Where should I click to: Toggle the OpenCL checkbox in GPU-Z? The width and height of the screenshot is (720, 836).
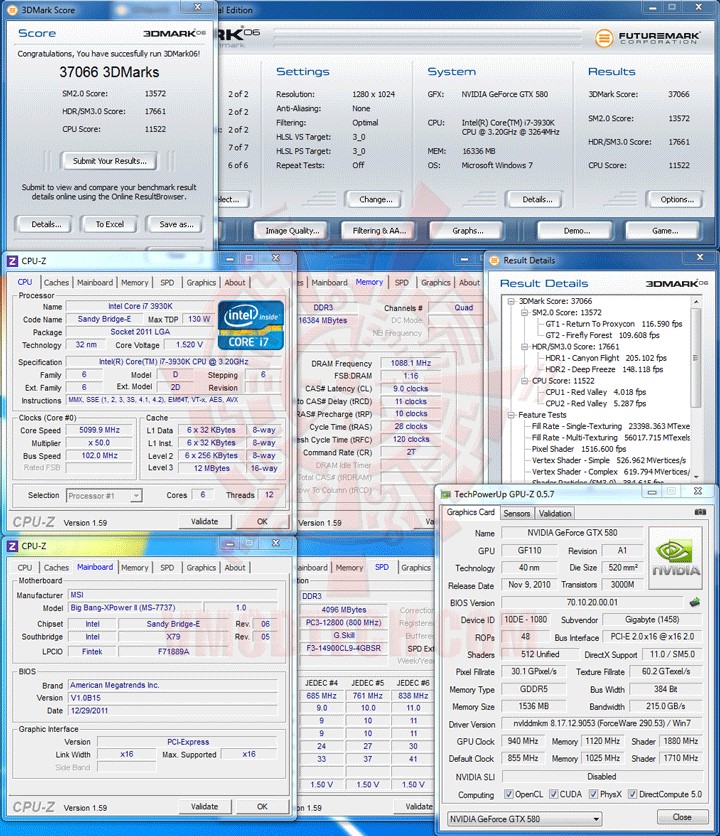coord(509,794)
